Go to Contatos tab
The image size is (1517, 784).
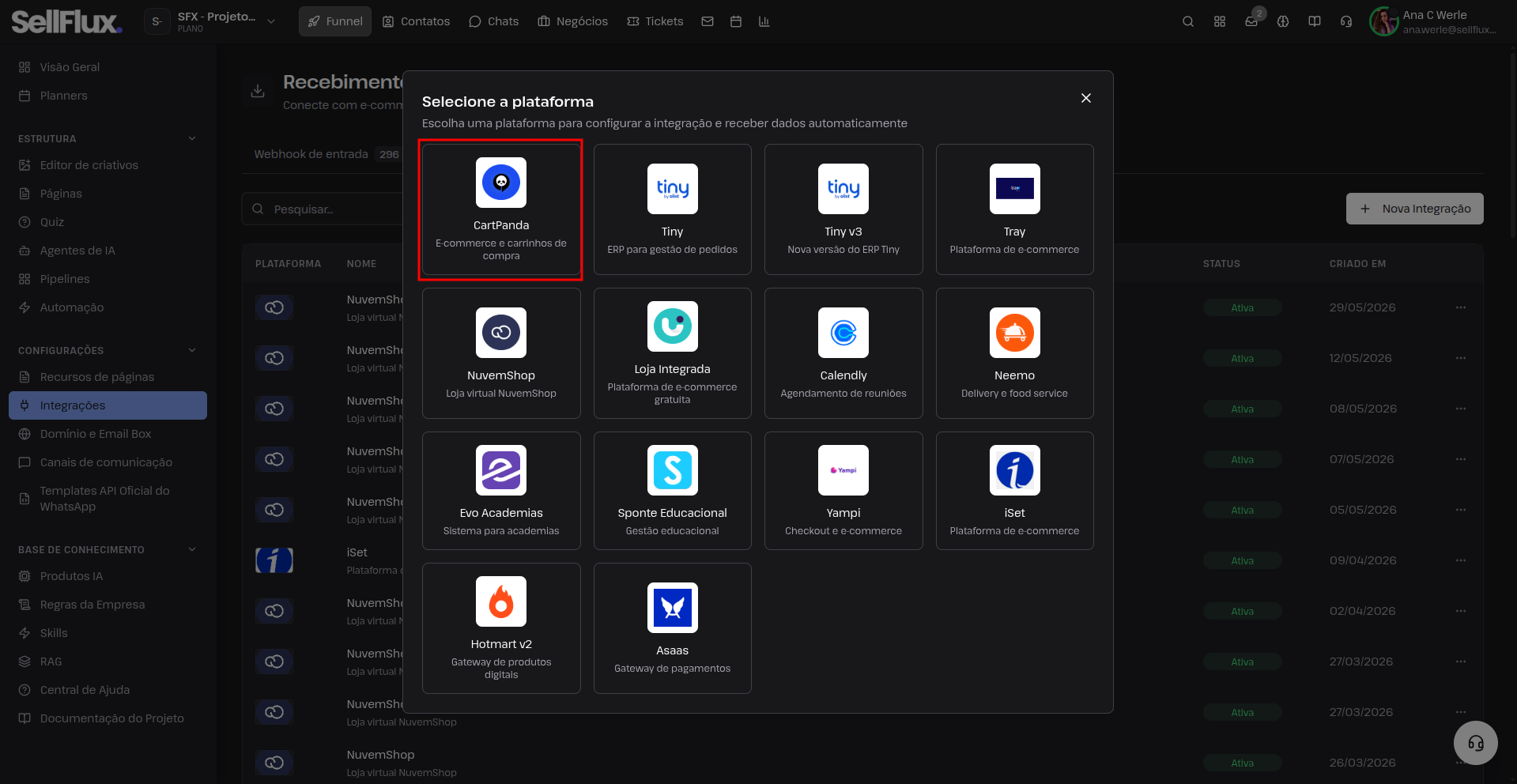(417, 21)
